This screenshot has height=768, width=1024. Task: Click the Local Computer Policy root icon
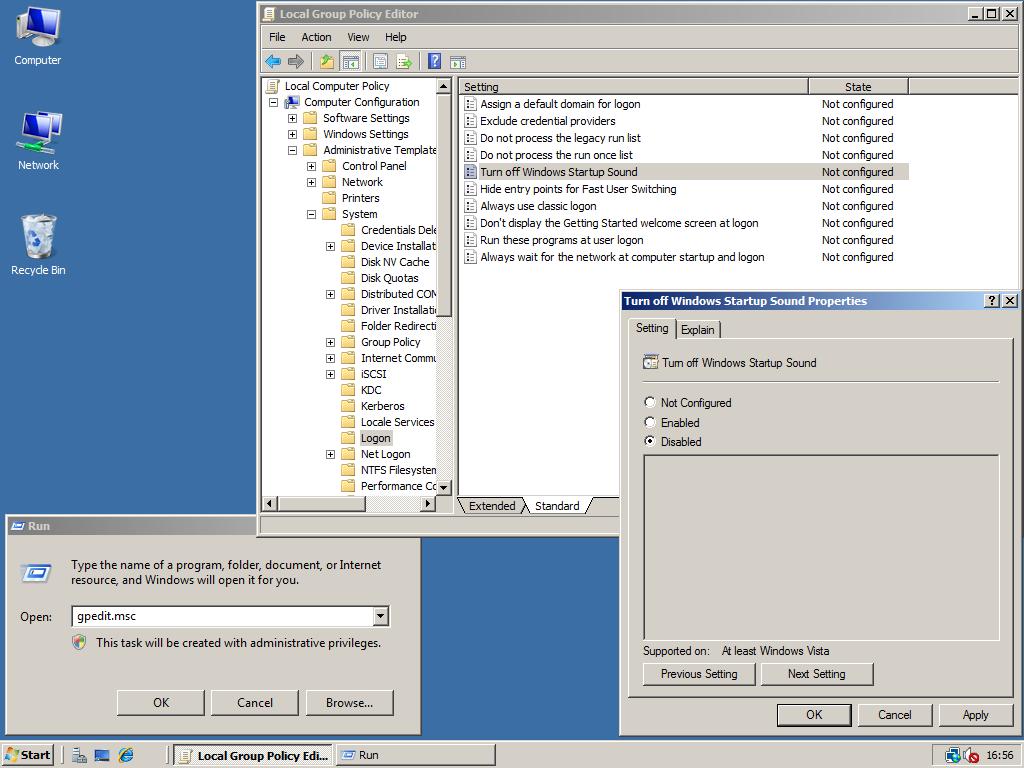click(273, 86)
